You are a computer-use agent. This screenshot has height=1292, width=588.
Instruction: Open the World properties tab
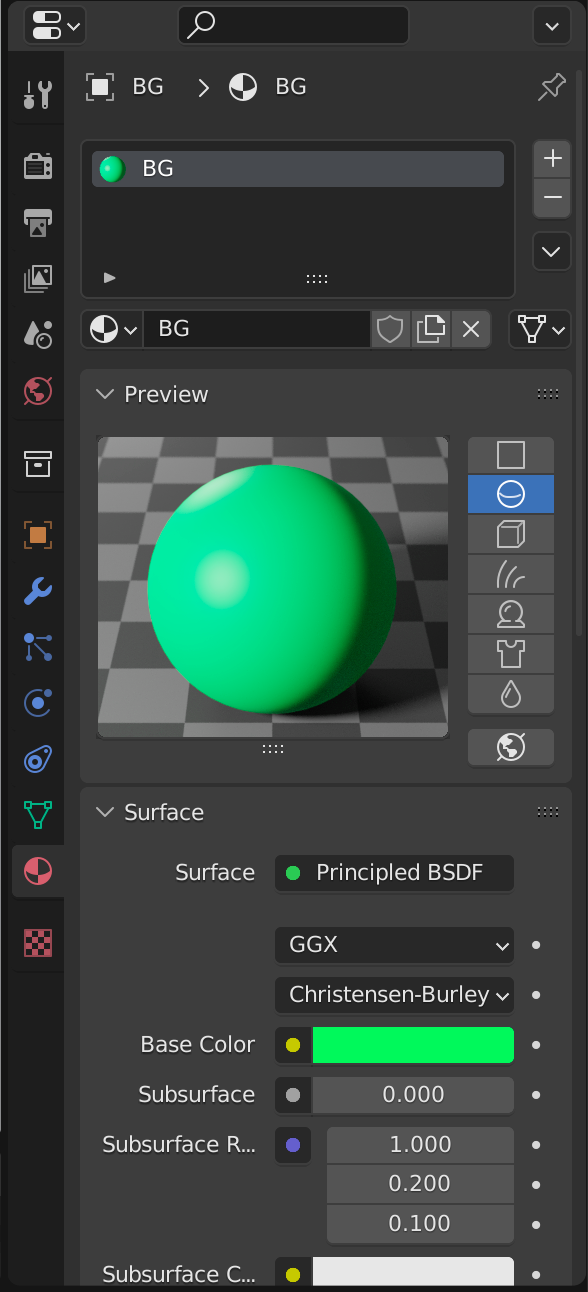pos(37,390)
